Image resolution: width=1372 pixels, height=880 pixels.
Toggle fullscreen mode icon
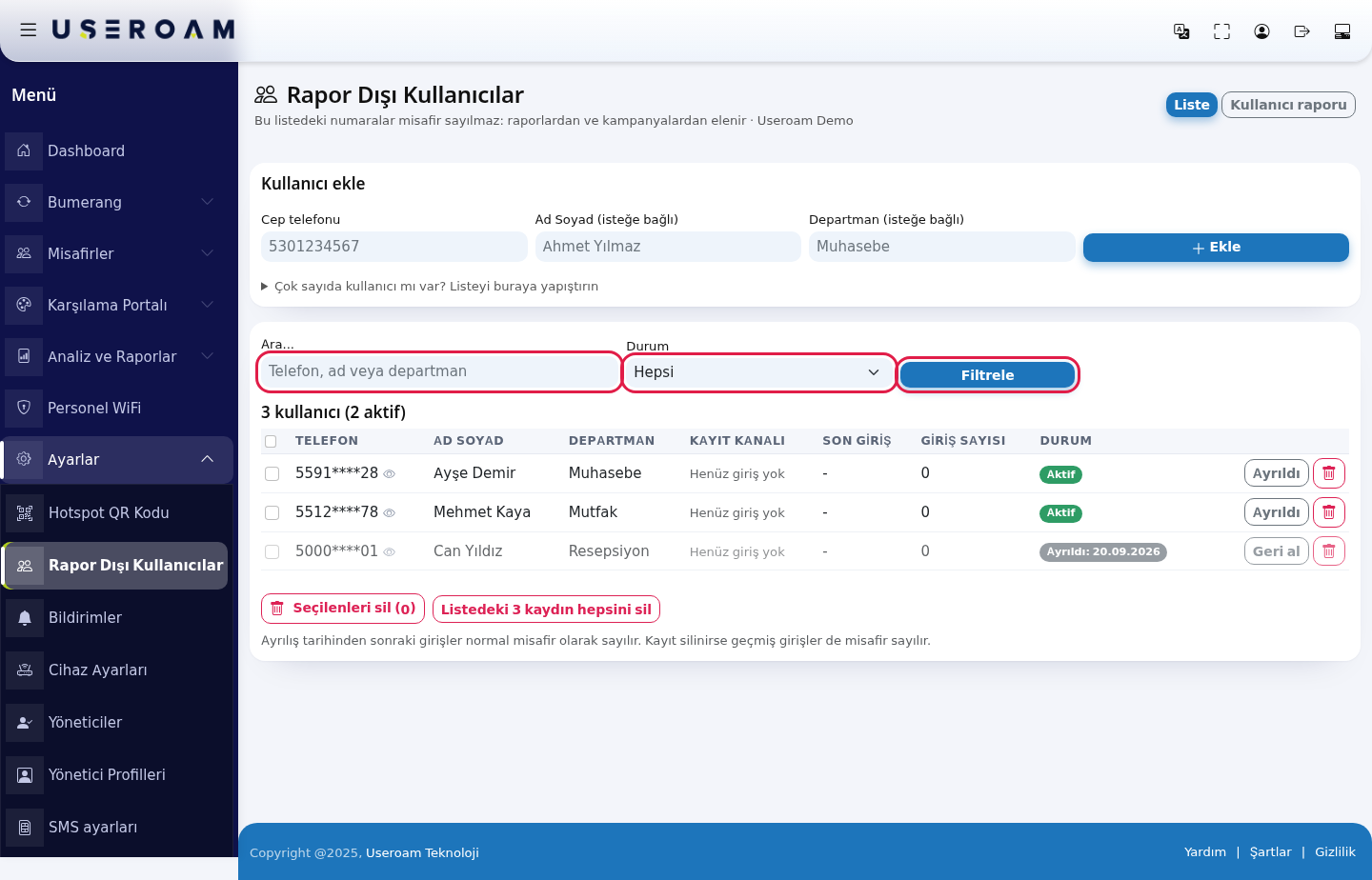pyautogui.click(x=1221, y=31)
